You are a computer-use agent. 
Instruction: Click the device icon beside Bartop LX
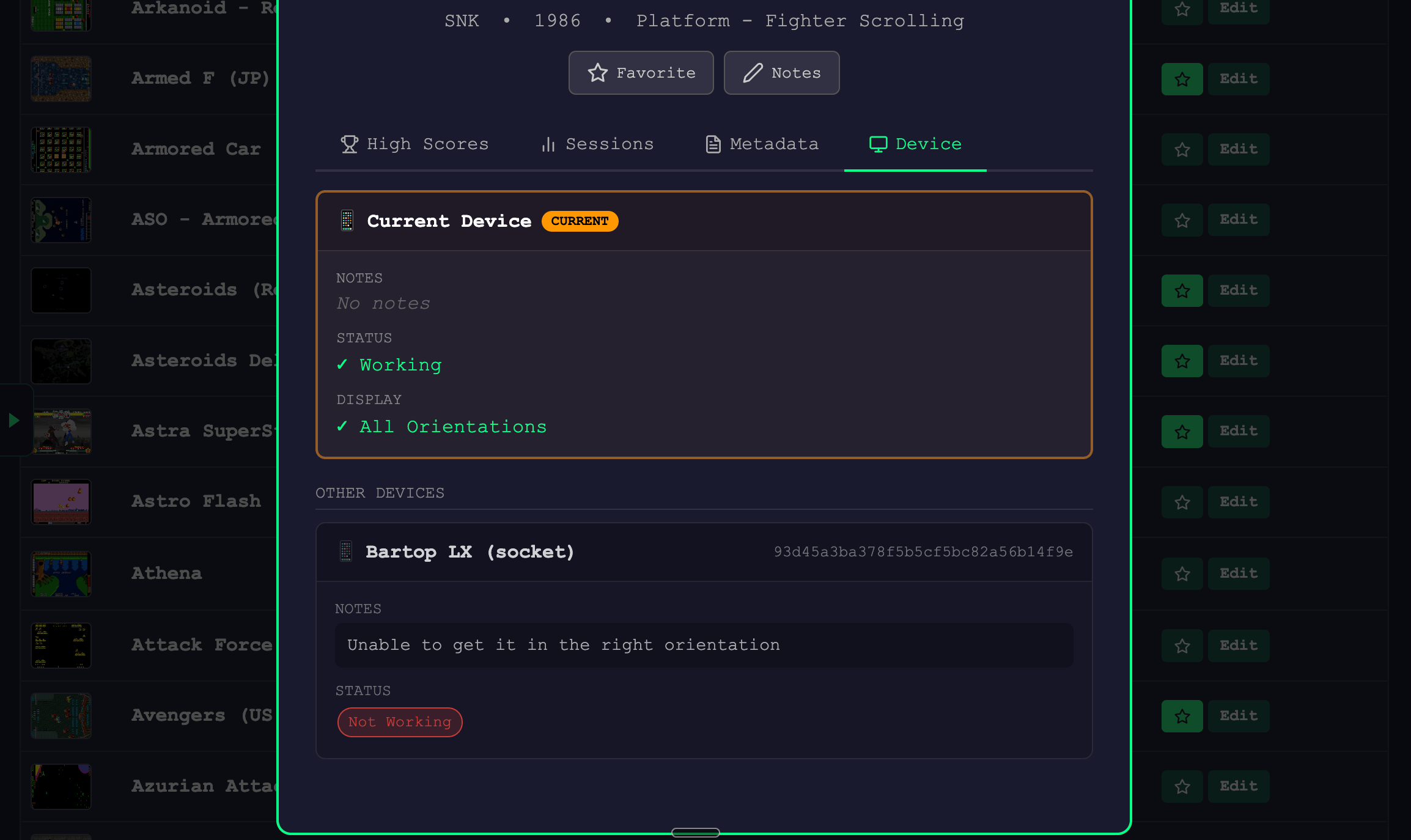point(346,551)
